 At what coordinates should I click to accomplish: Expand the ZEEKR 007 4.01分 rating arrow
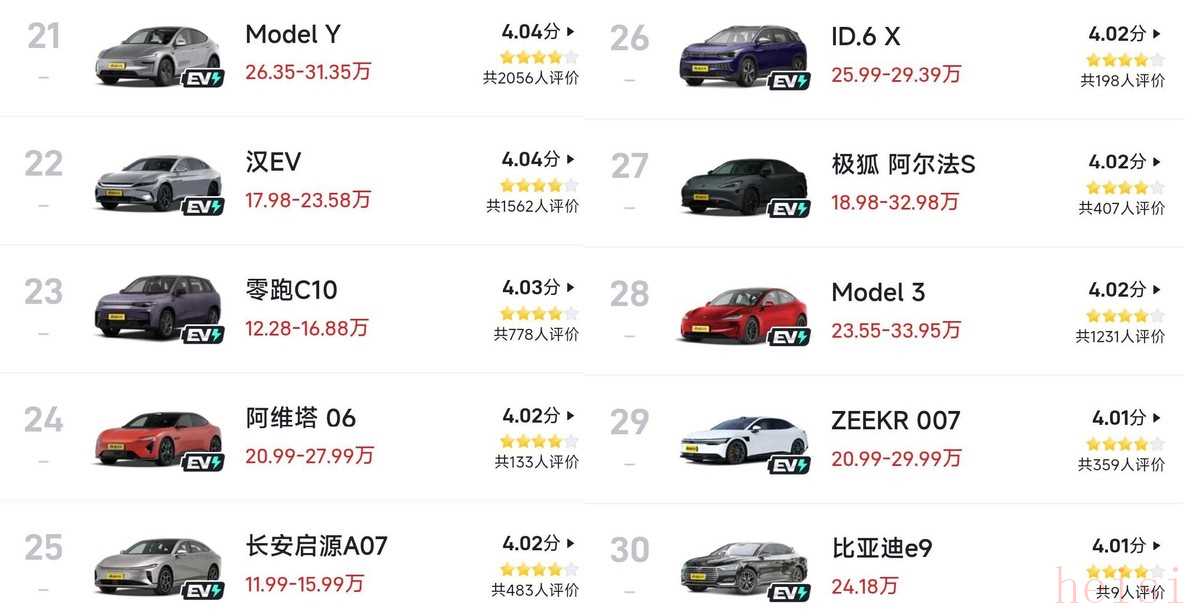coord(1157,418)
